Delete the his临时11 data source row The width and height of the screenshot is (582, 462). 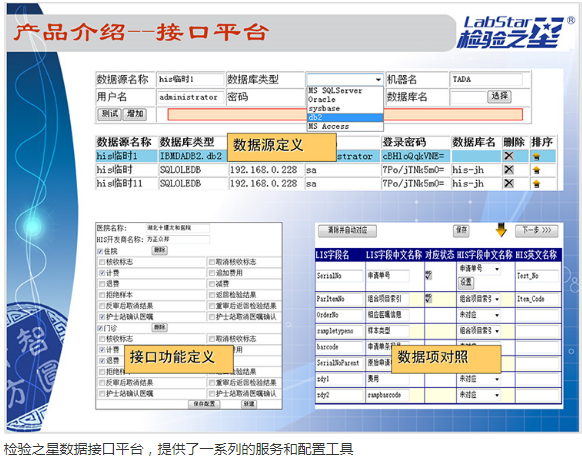pyautogui.click(x=509, y=183)
